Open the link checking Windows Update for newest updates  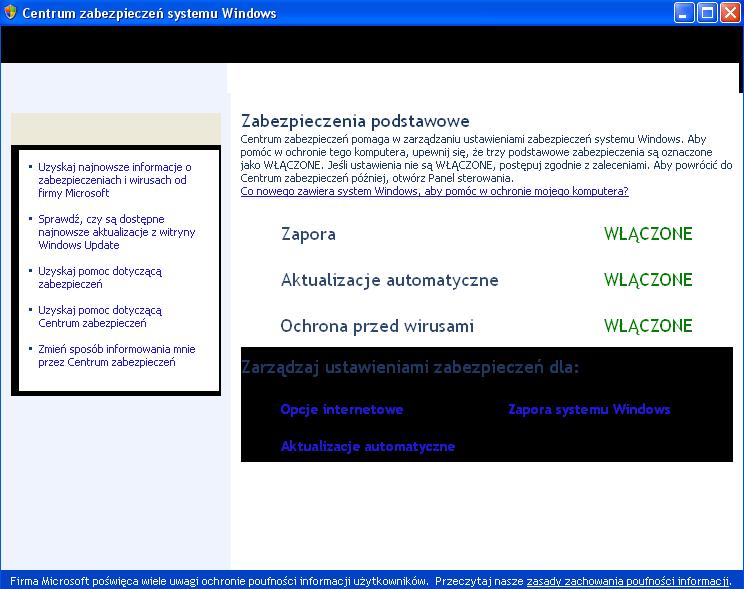[116, 232]
